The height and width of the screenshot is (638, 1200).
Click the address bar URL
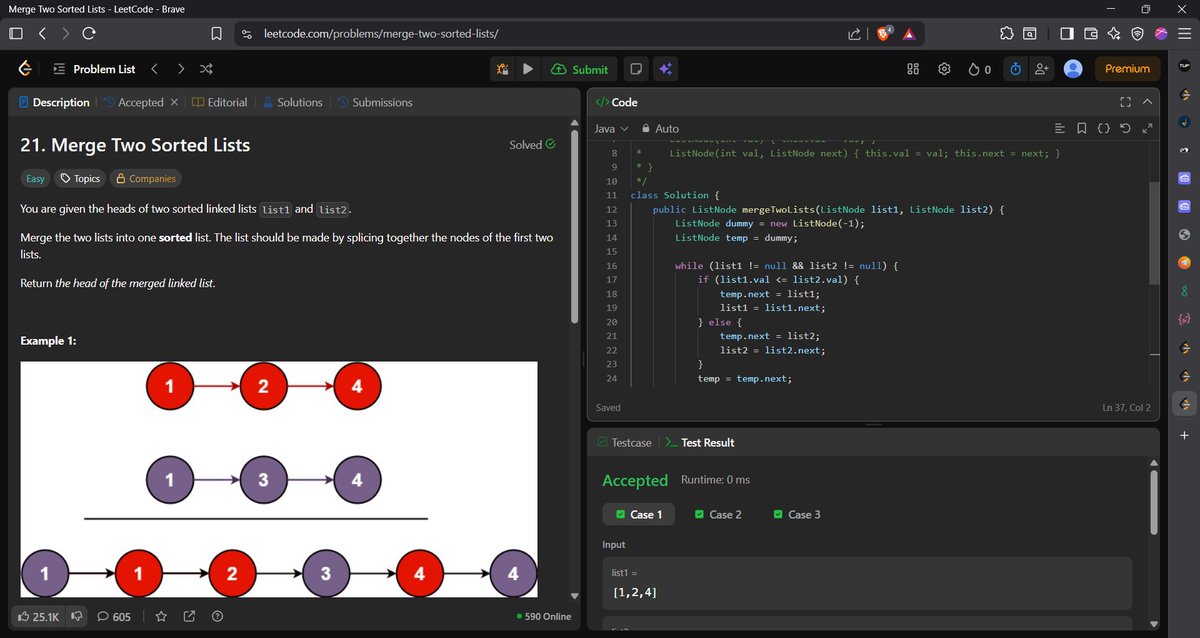[x=381, y=33]
